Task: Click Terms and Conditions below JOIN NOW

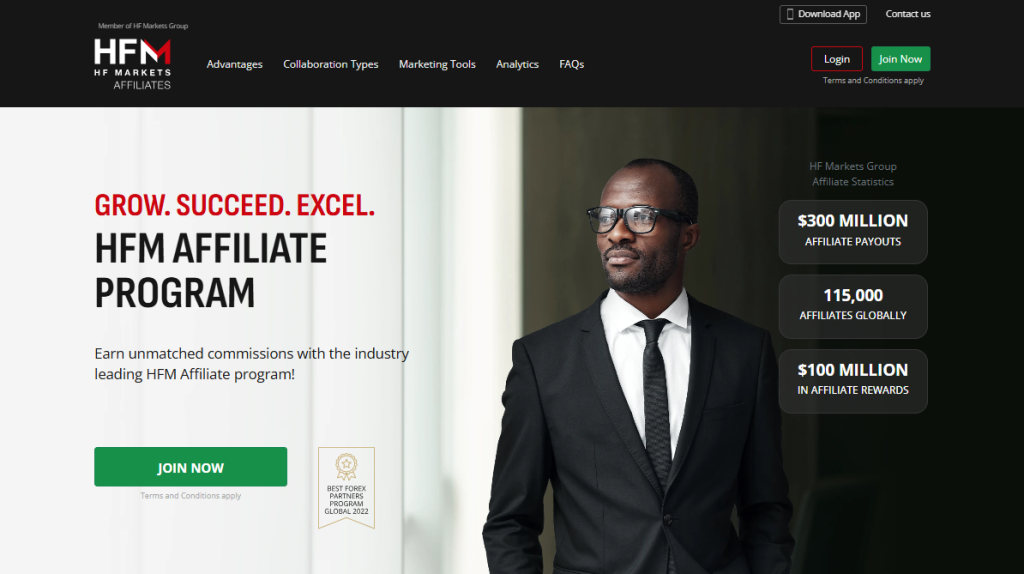Action: [x=191, y=496]
